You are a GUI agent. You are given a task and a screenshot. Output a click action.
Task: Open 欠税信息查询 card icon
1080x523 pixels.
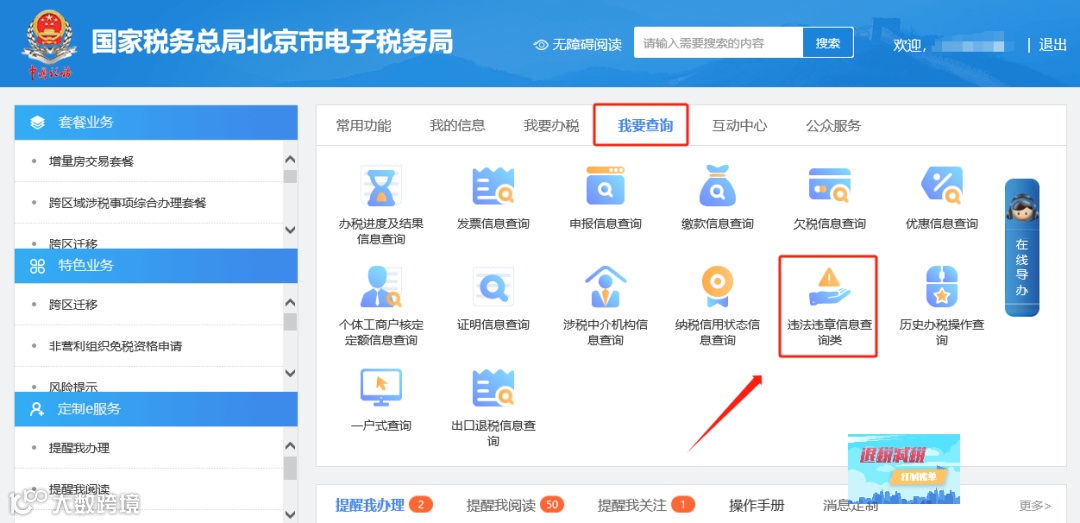[829, 186]
